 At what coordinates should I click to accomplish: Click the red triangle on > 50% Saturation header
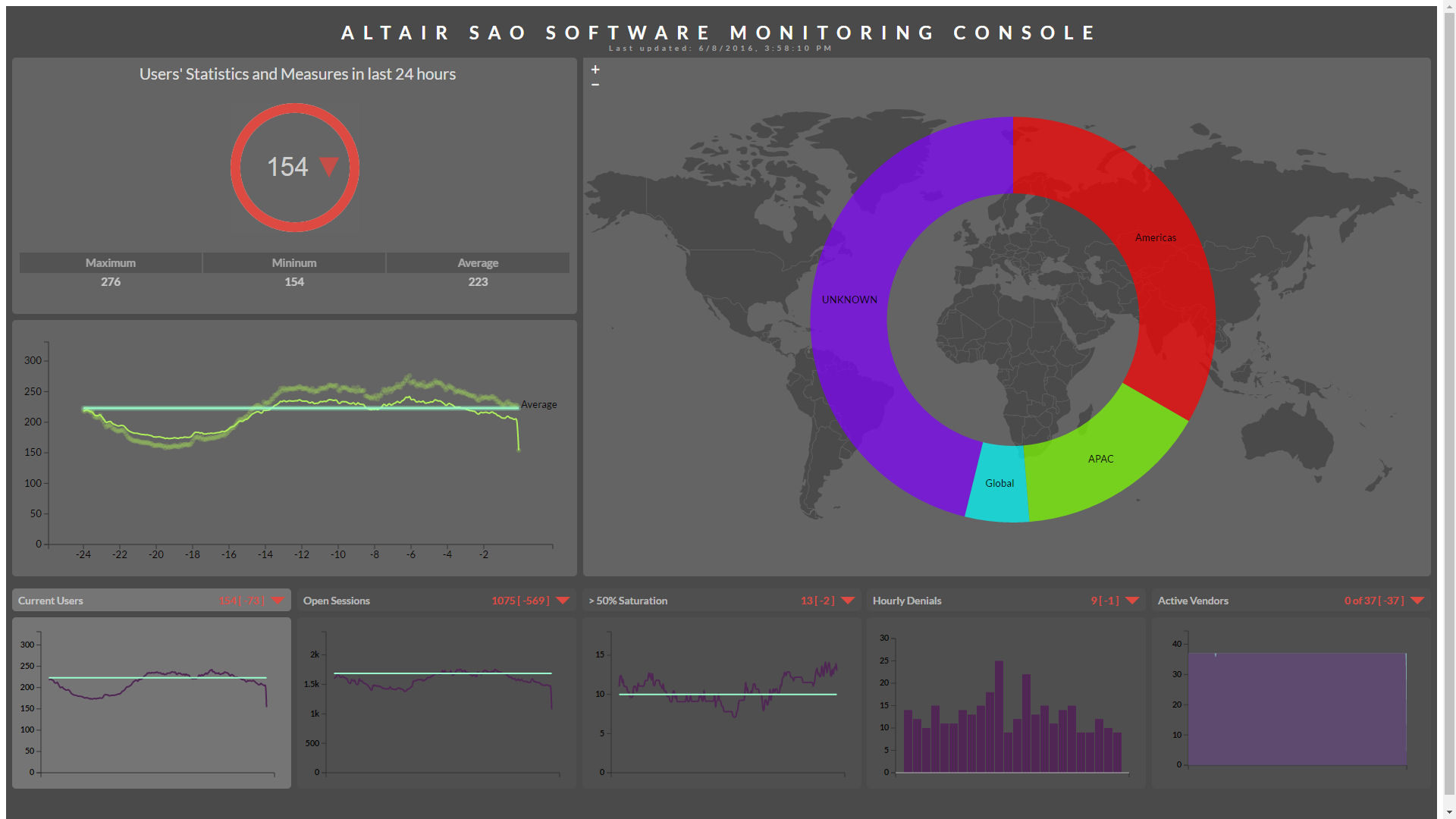(x=847, y=600)
